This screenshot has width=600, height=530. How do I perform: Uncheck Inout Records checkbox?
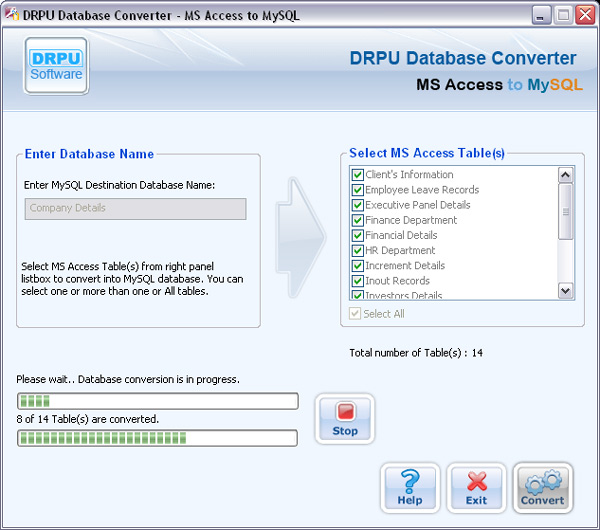[357, 280]
